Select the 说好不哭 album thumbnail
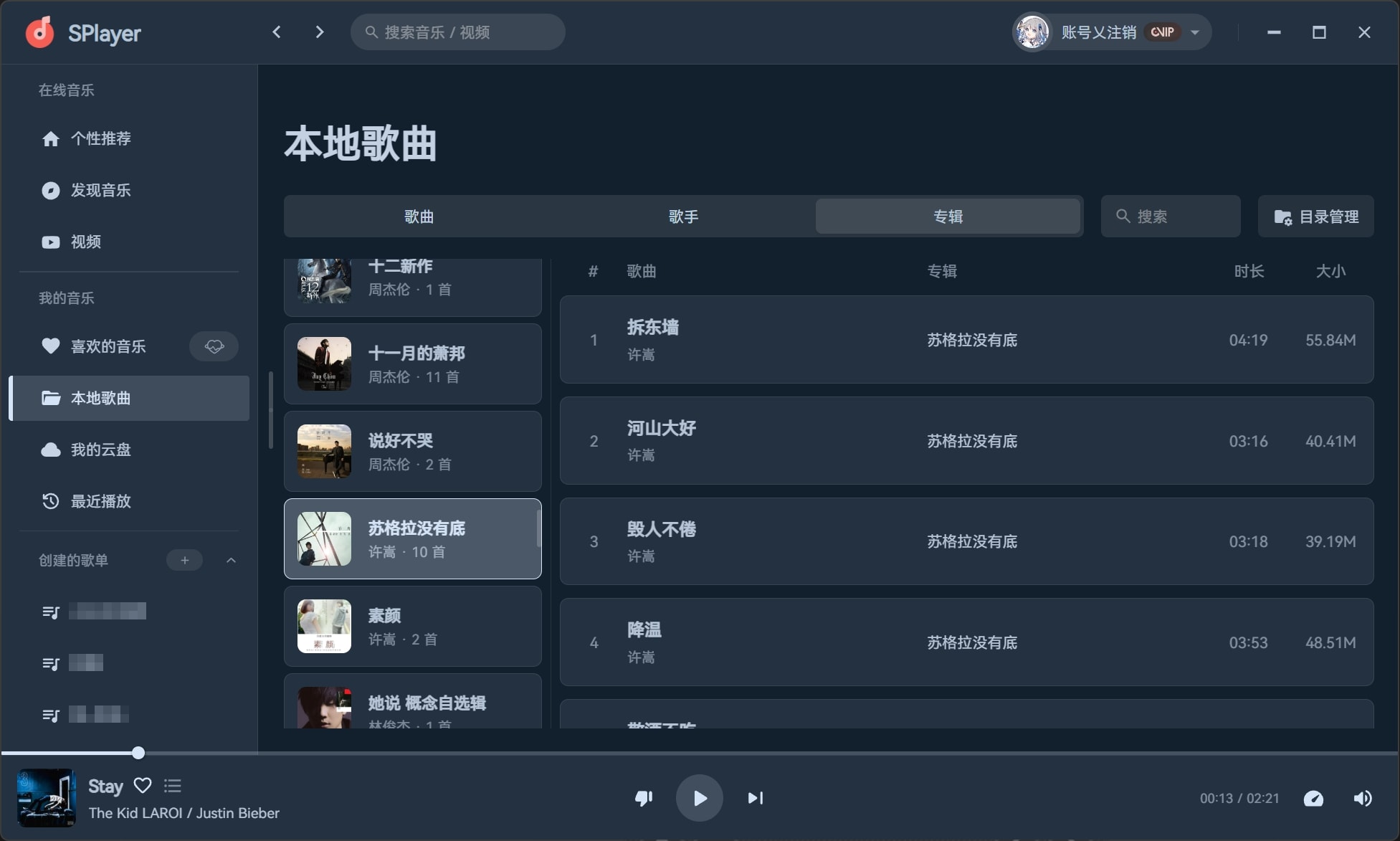Image resolution: width=1400 pixels, height=841 pixels. pyautogui.click(x=323, y=451)
